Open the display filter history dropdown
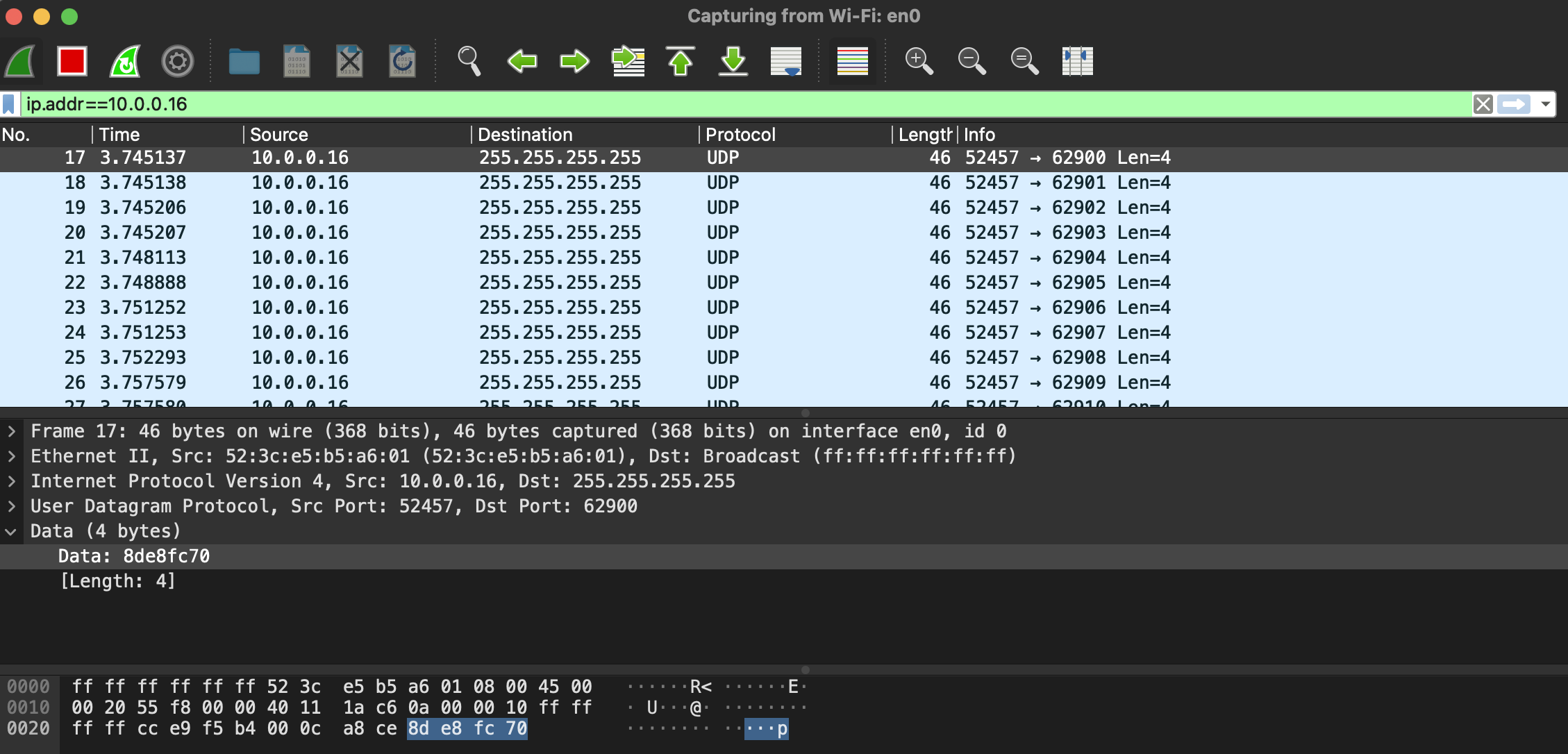Image resolution: width=1568 pixels, height=754 pixels. click(1546, 104)
